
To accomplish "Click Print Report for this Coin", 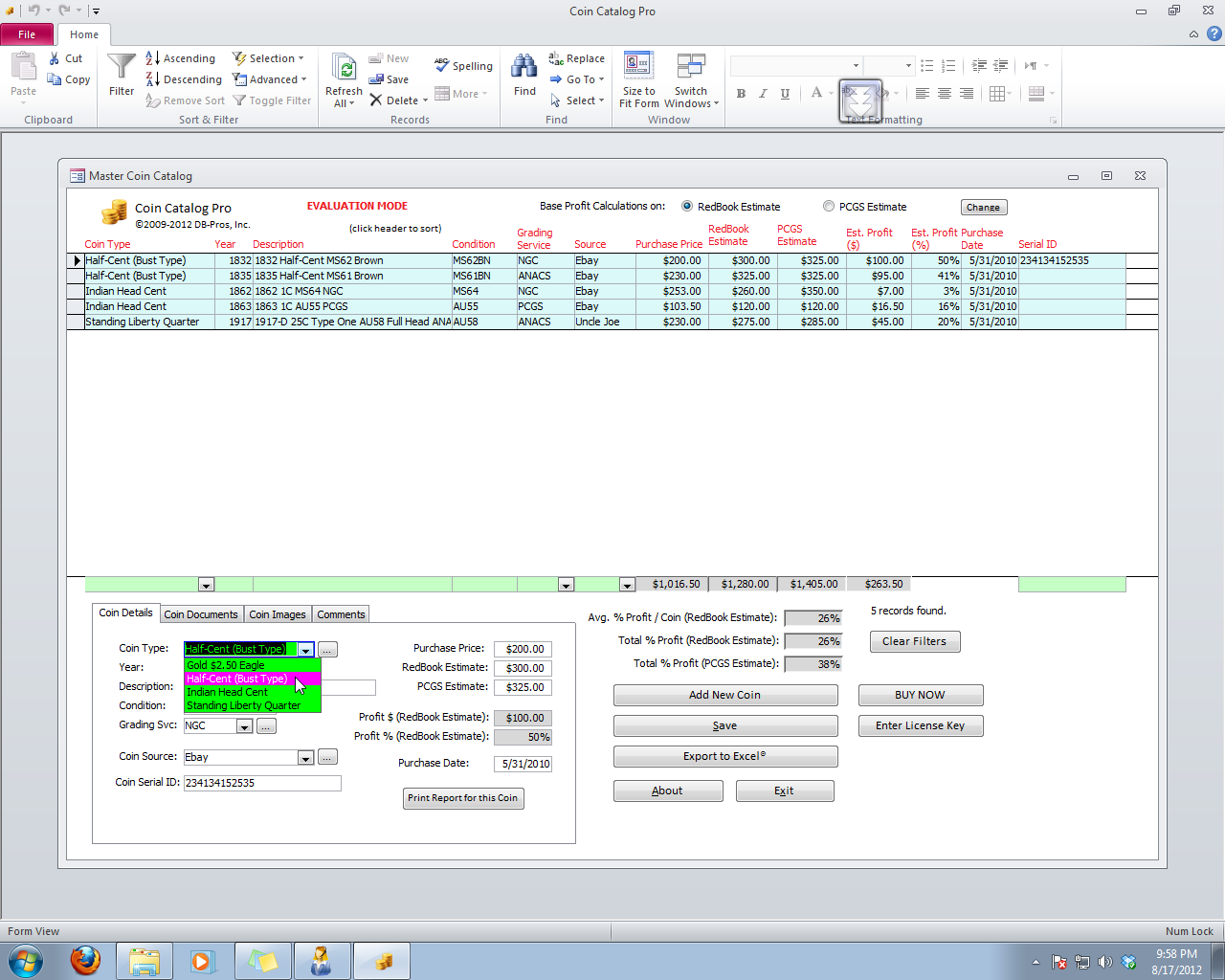I will [x=463, y=798].
